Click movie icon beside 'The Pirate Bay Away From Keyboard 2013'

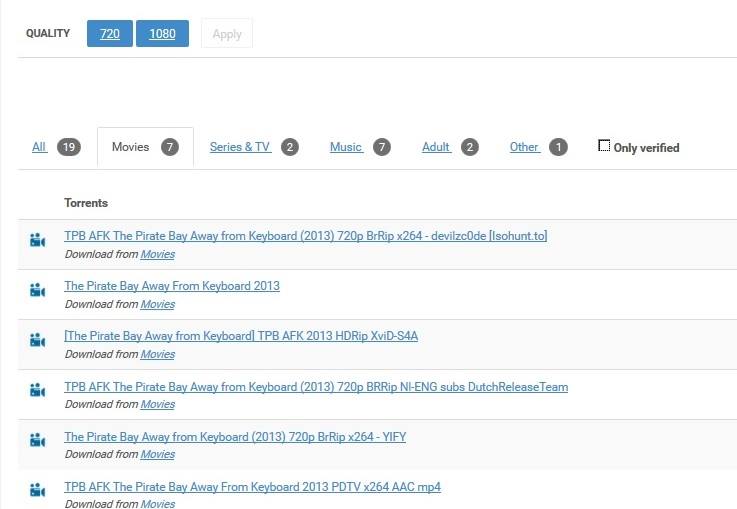[x=38, y=290]
